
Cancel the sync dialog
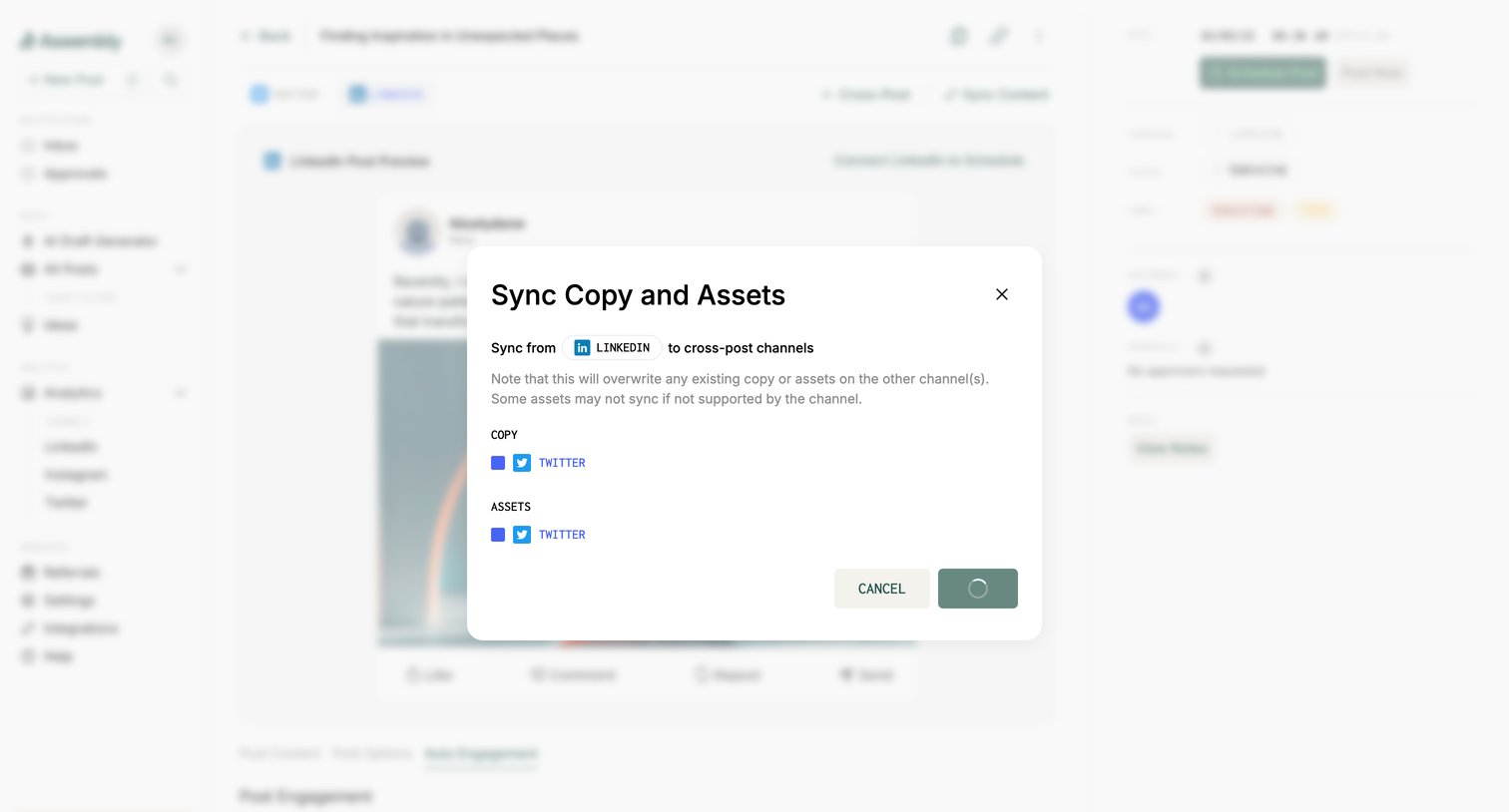pos(882,589)
